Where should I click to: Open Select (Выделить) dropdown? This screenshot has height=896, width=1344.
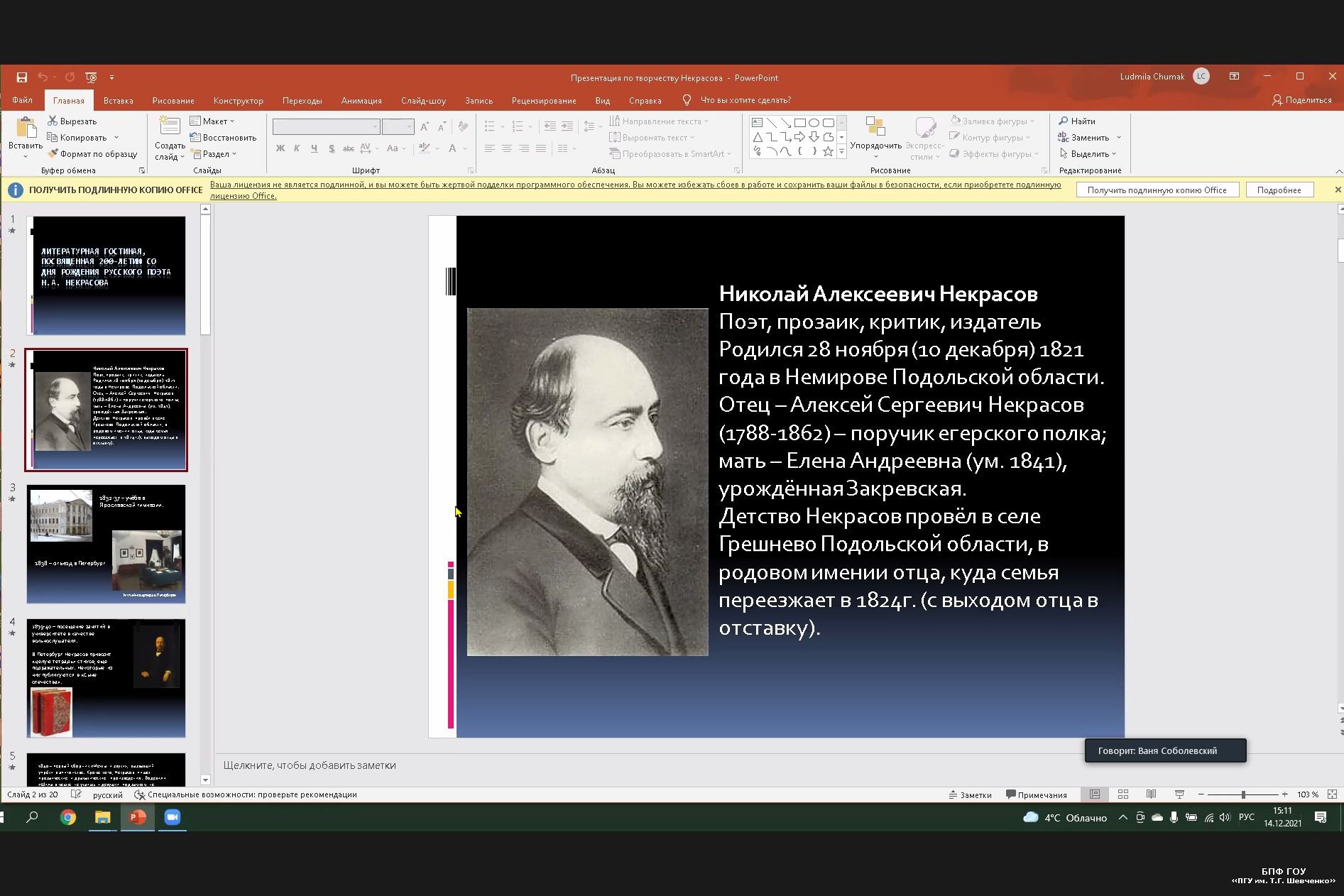tap(1087, 154)
